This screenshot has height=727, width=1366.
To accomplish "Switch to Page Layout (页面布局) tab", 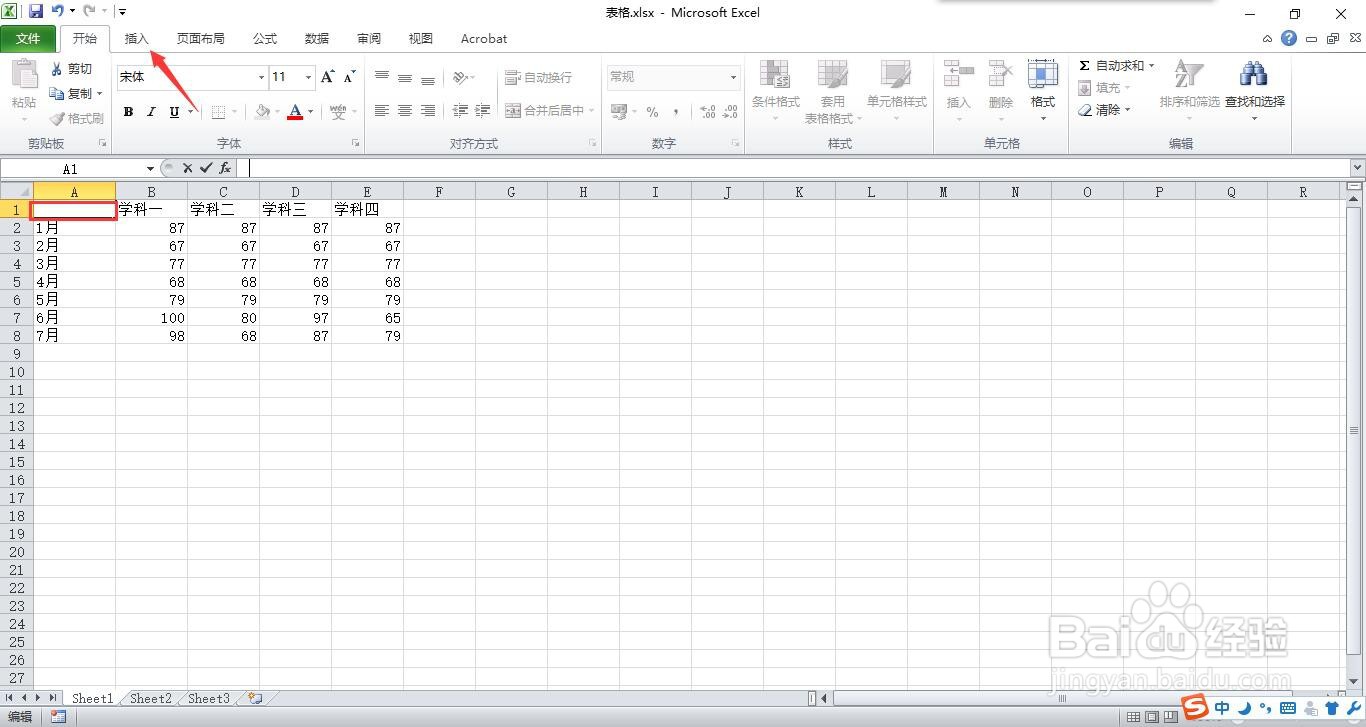I will point(201,39).
